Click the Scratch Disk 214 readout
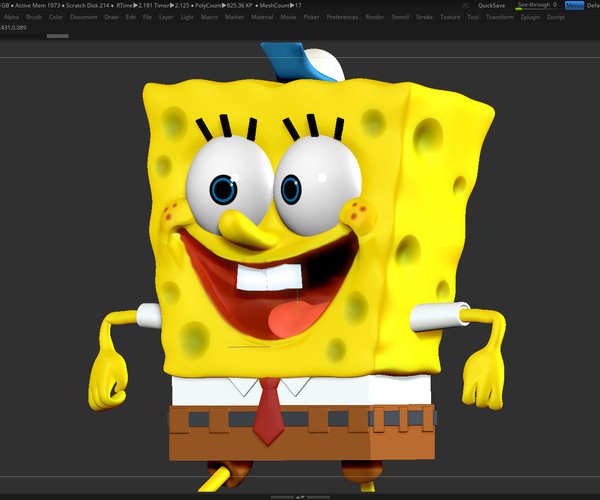The image size is (600, 500). pyautogui.click(x=88, y=5)
